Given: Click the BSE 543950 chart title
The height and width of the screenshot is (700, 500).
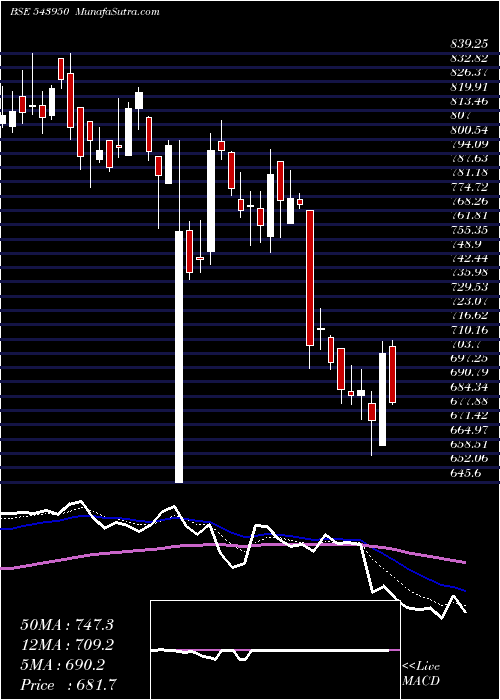Looking at the screenshot, I should click(39, 12).
